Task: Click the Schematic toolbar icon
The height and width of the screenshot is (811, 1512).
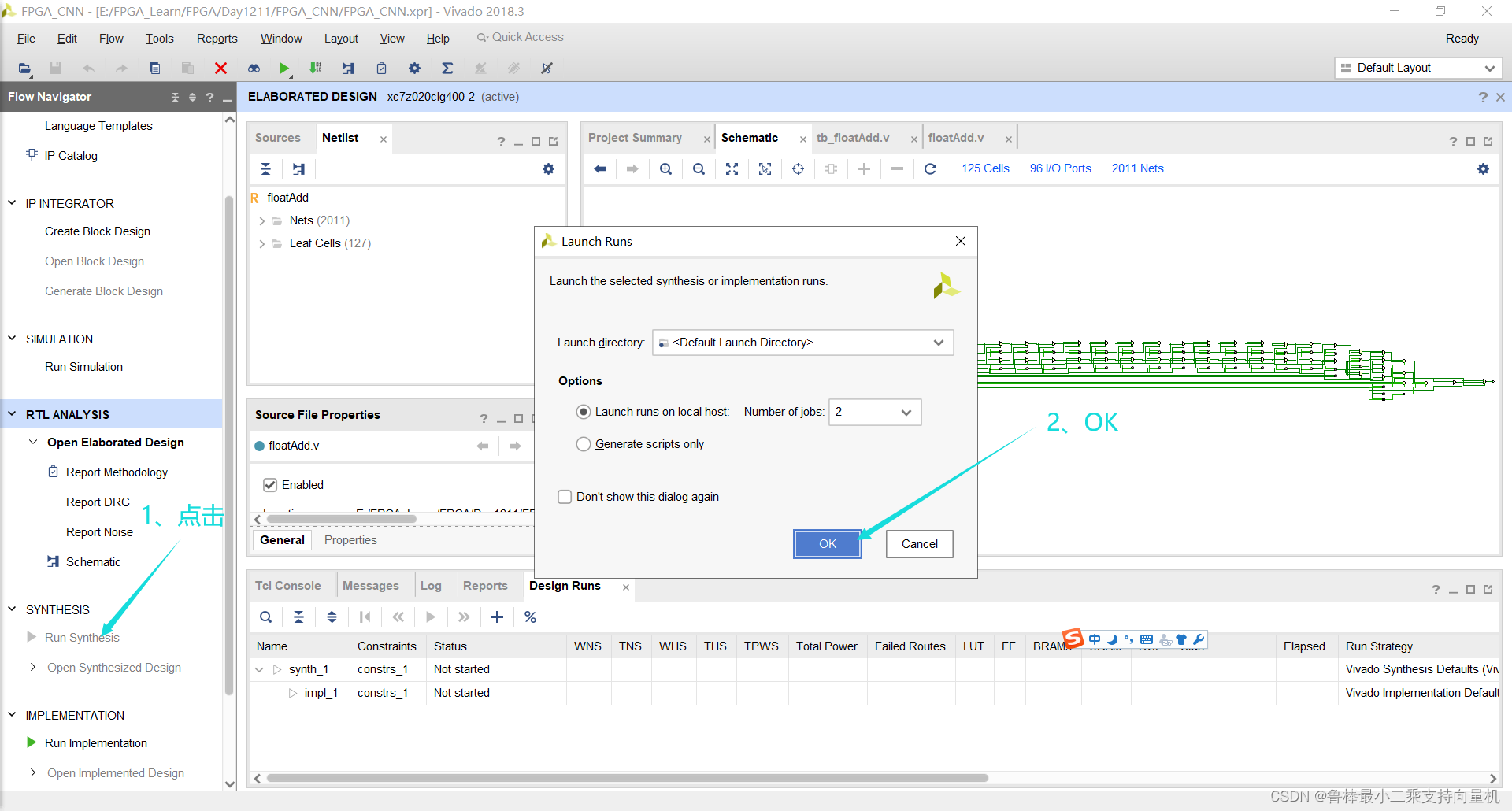Action: pos(348,69)
